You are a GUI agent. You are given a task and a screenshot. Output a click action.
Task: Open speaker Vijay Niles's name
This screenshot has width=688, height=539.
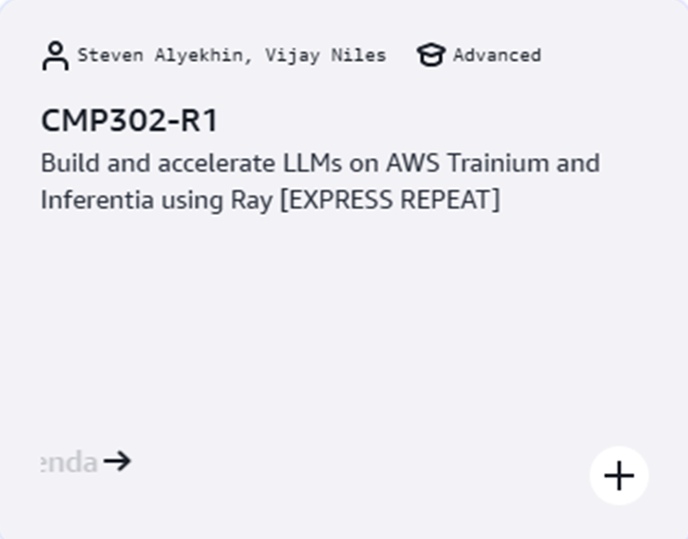[325, 55]
